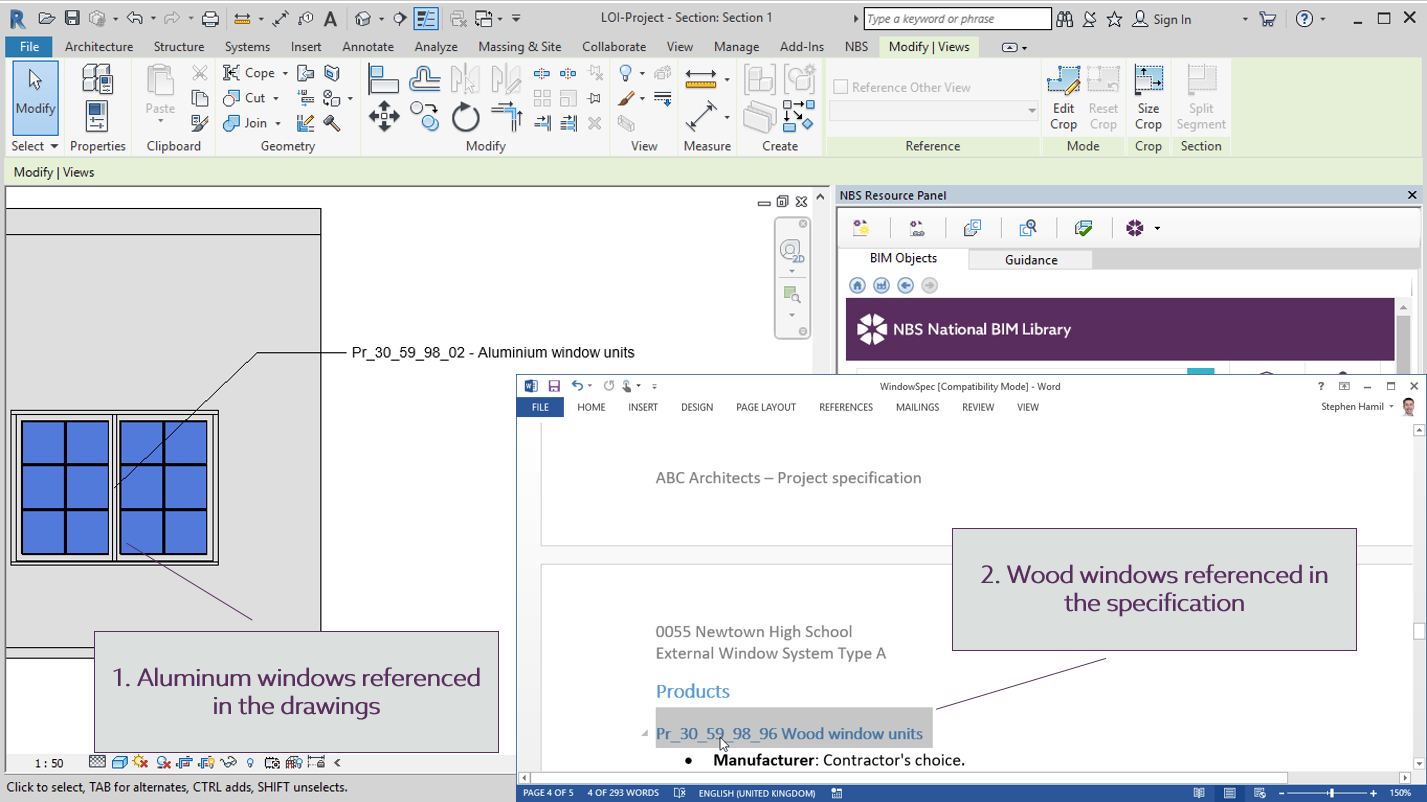This screenshot has height=802, width=1427.
Task: Expand the NBS logo toolbar dropdown
Action: pyautogui.click(x=1157, y=228)
